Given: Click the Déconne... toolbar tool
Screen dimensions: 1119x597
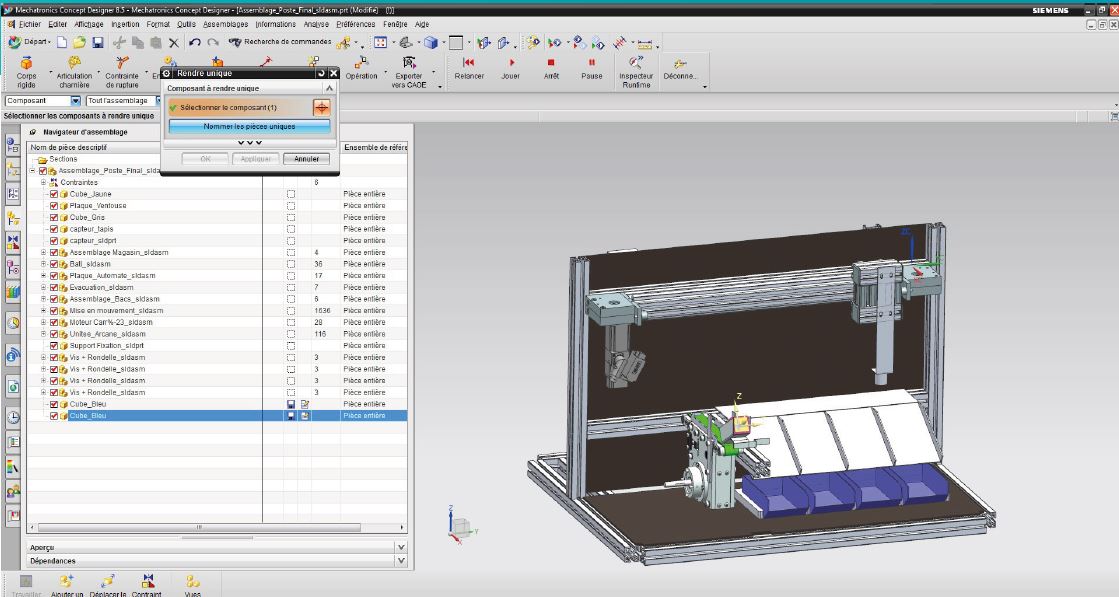Looking at the screenshot, I should point(680,68).
